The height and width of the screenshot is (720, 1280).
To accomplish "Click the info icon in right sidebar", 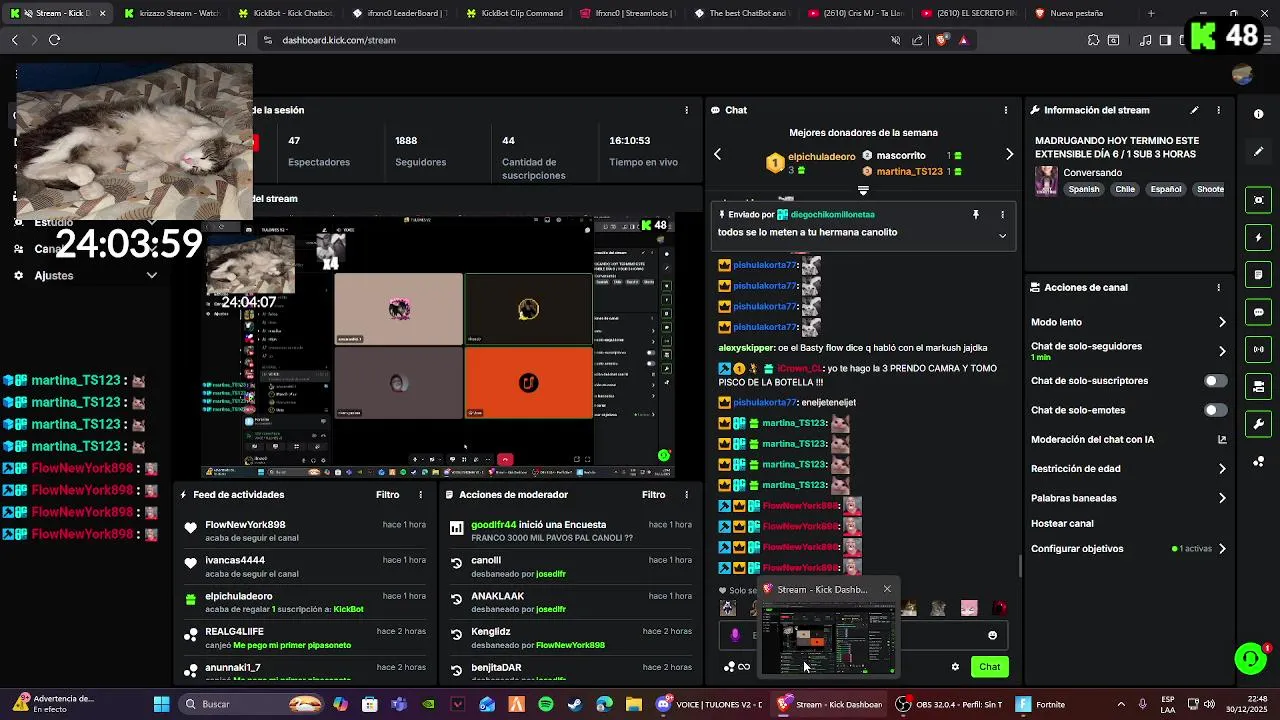I will 1259,114.
